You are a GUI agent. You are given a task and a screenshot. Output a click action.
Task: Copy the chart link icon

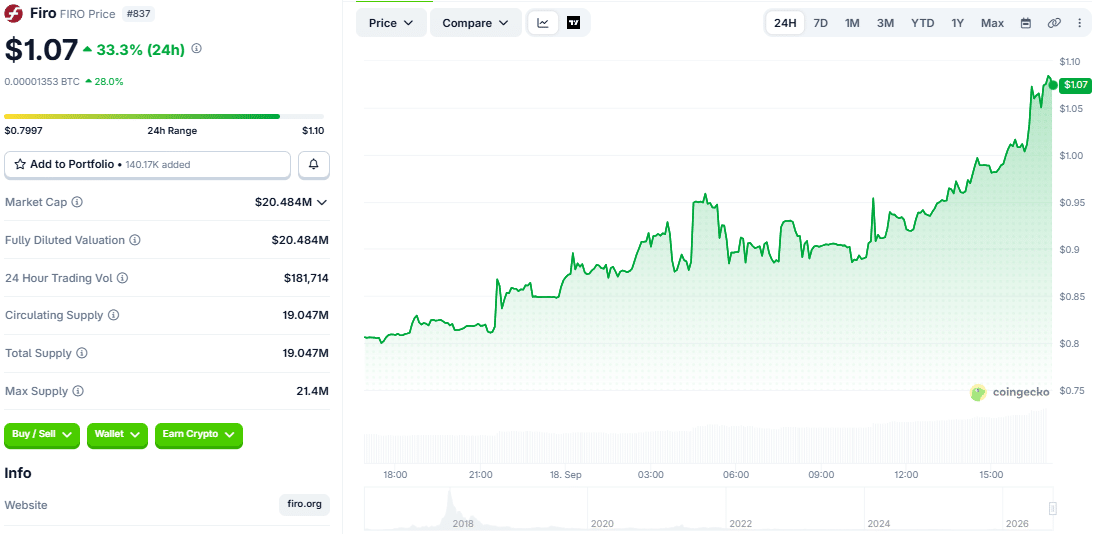pyautogui.click(x=1054, y=23)
